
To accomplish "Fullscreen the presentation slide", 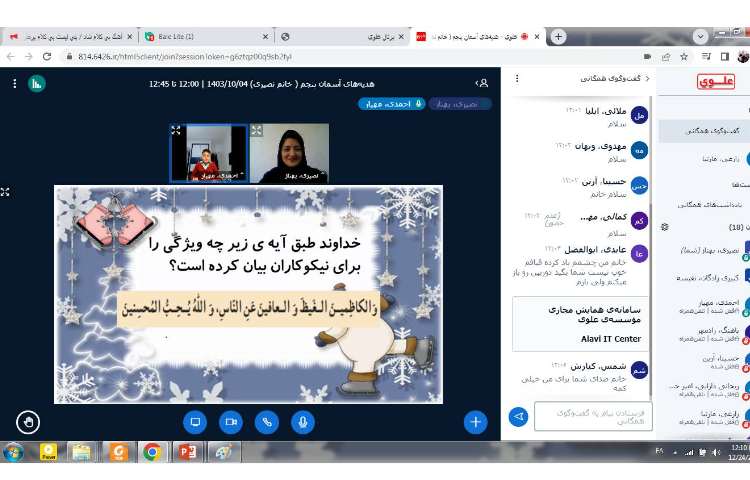I will (5, 192).
